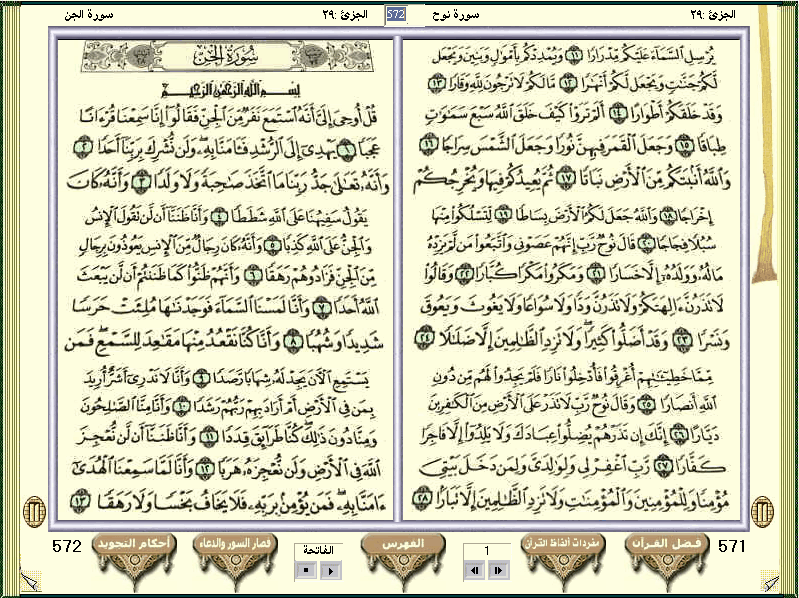Click page number 572 at the bottom left
This screenshot has height=598, width=799.
(67, 546)
